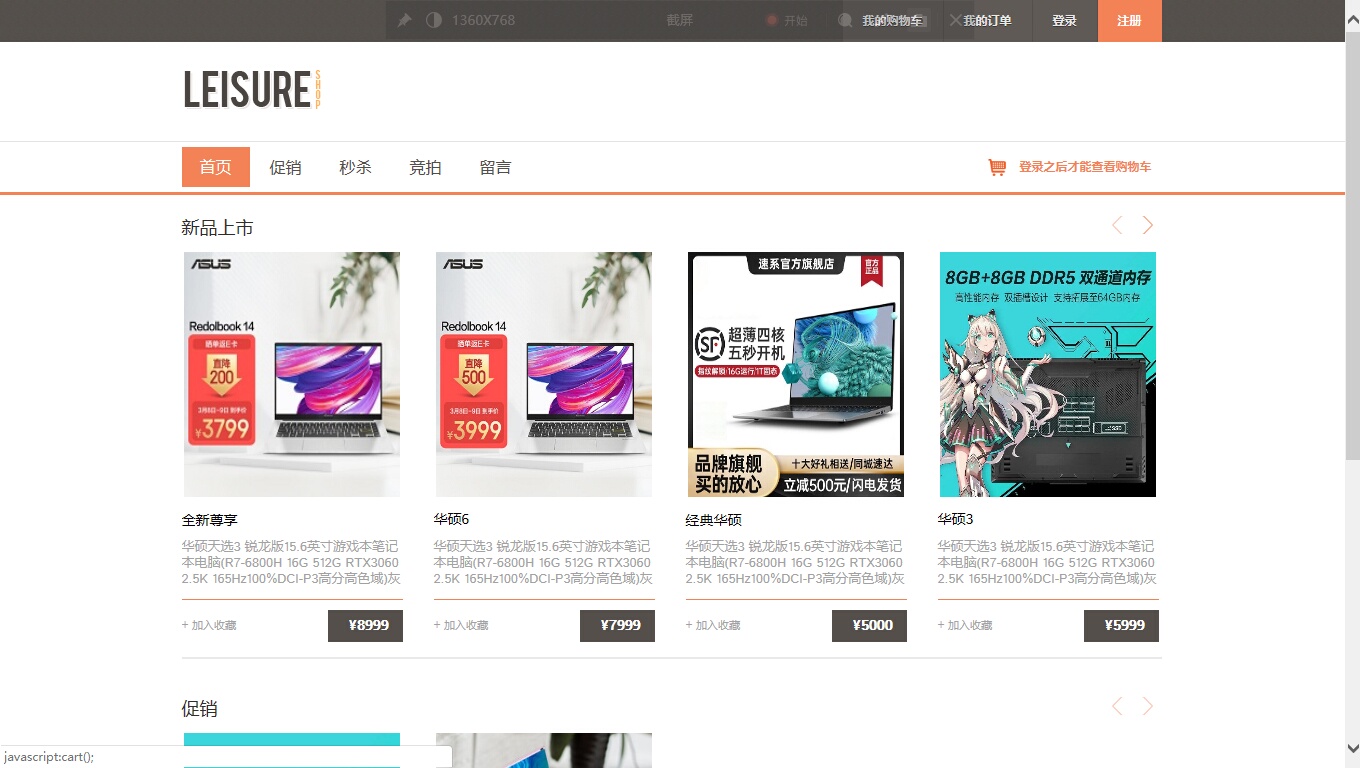Open the 秒杀 flash sale tab
The height and width of the screenshot is (768, 1360).
(x=355, y=167)
